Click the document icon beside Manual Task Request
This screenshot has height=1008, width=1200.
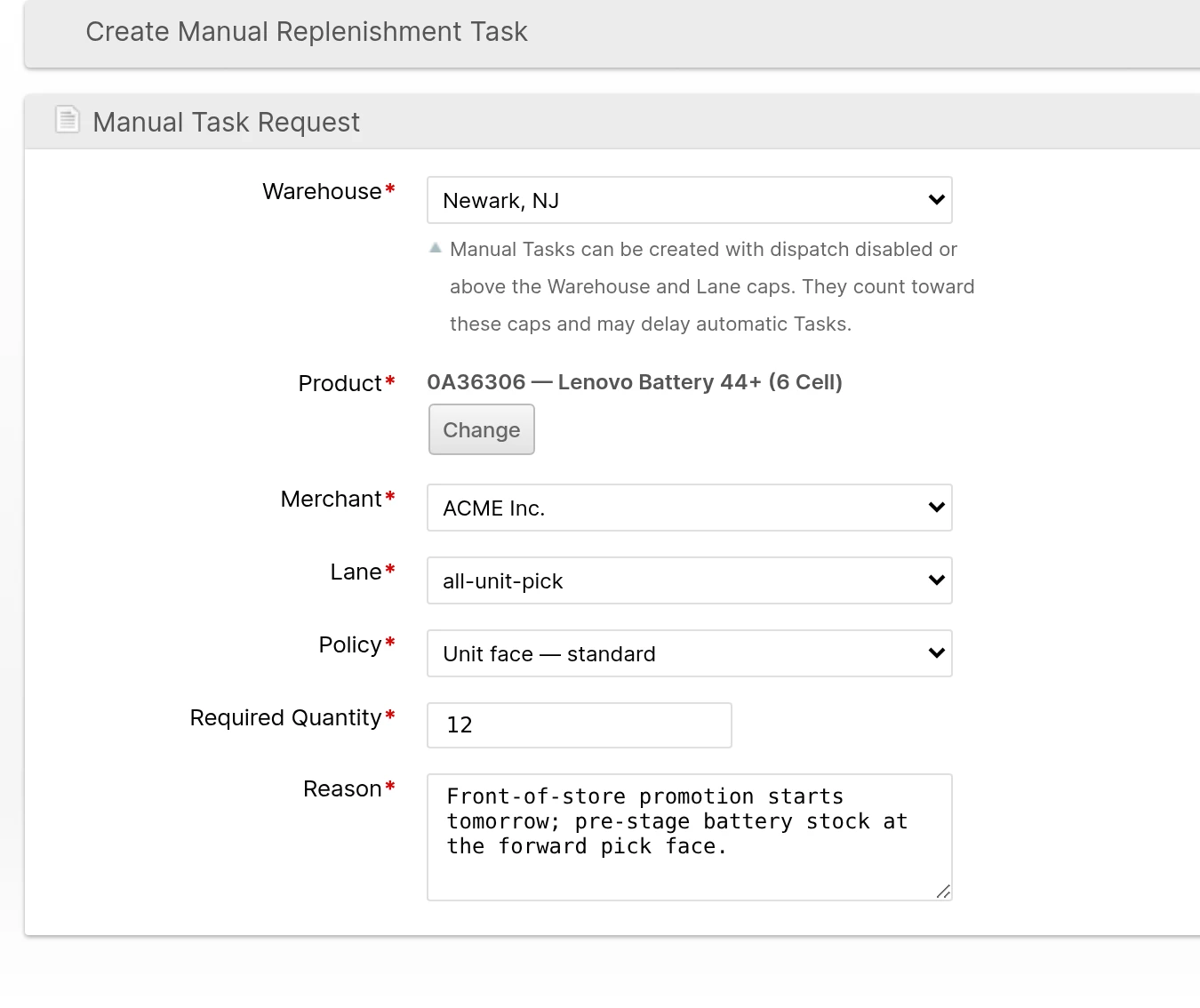[x=68, y=119]
